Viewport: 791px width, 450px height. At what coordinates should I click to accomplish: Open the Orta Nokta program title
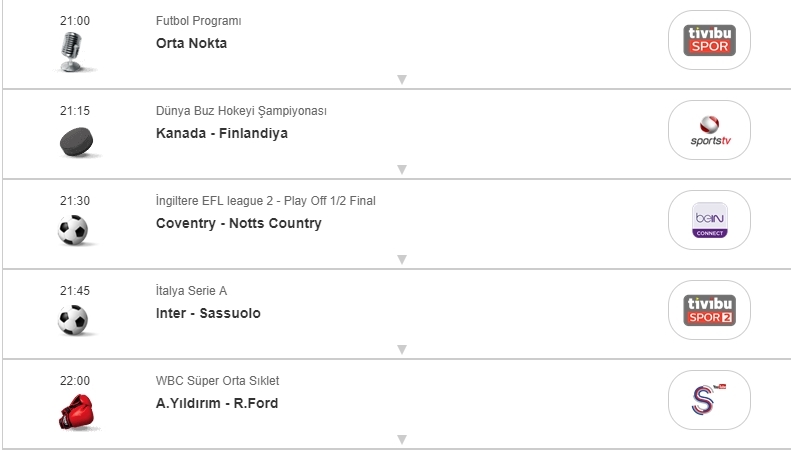click(x=191, y=43)
